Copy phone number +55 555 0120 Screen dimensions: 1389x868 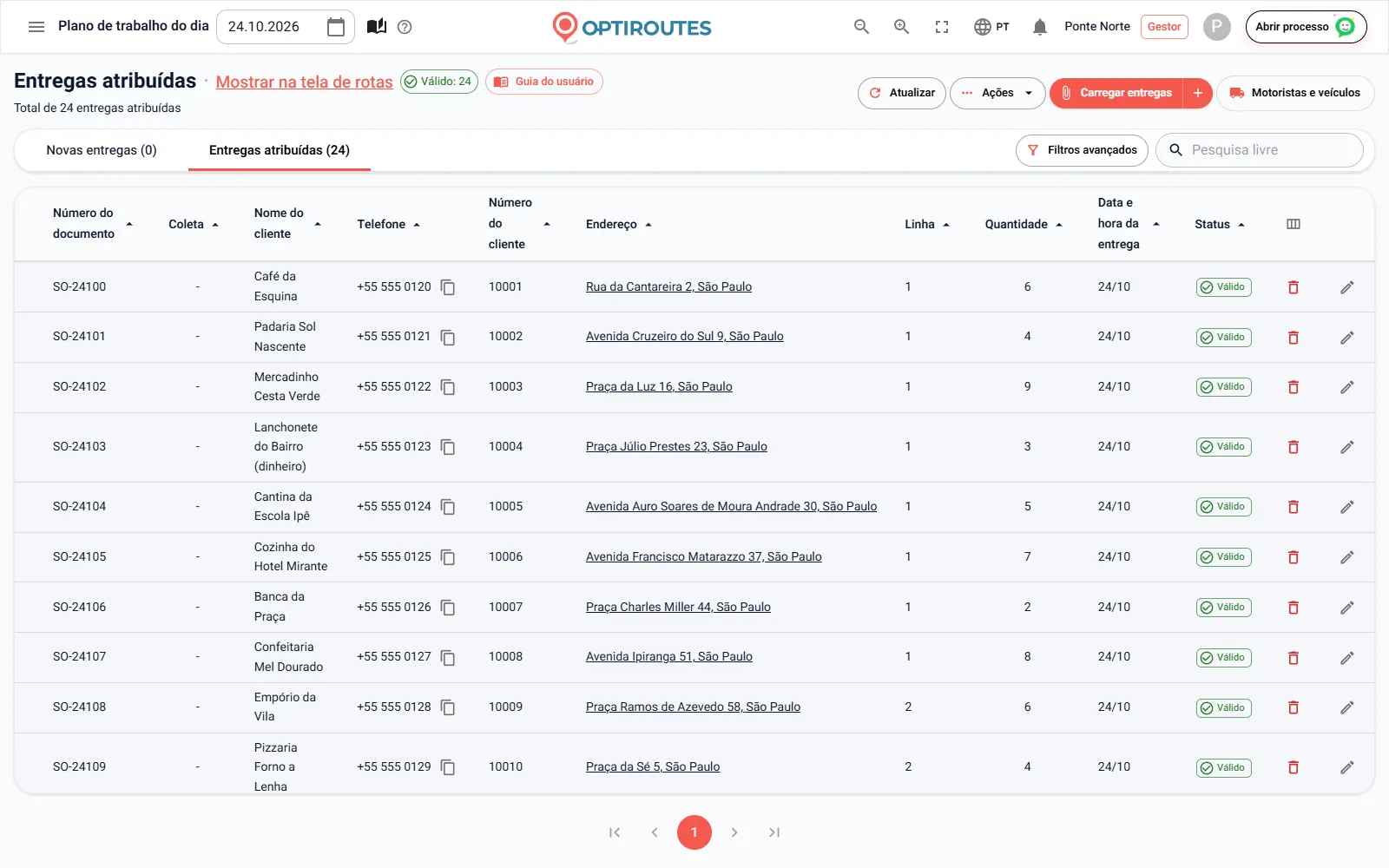tap(448, 287)
